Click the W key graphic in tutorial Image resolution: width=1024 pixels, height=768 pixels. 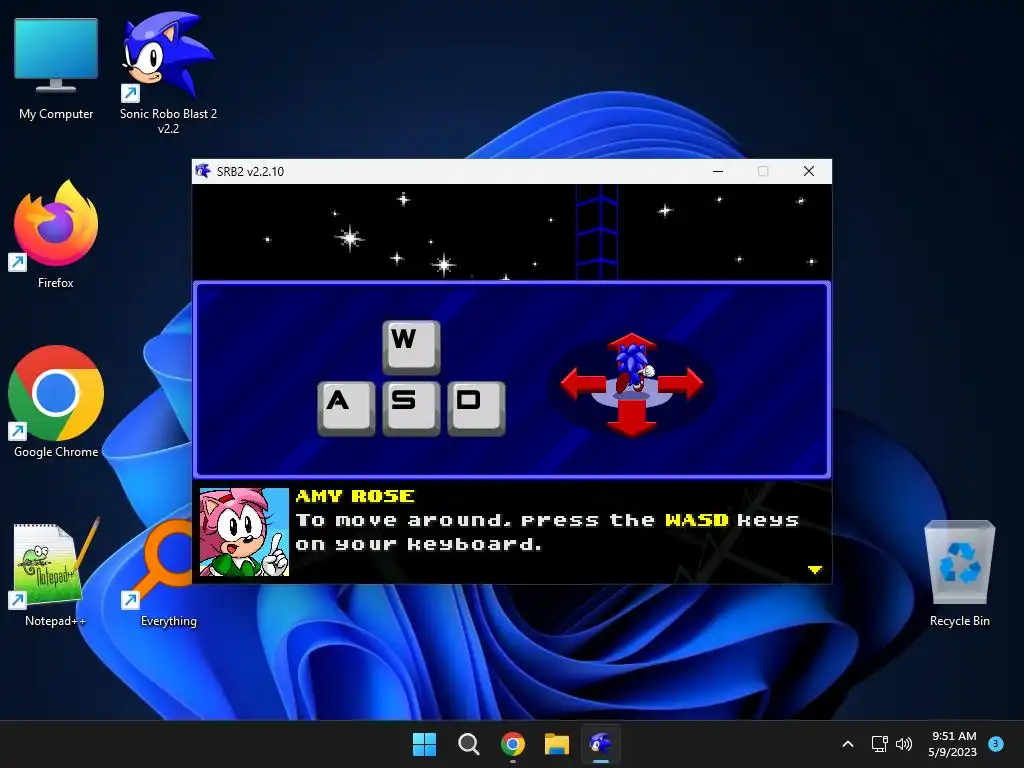pyautogui.click(x=411, y=347)
